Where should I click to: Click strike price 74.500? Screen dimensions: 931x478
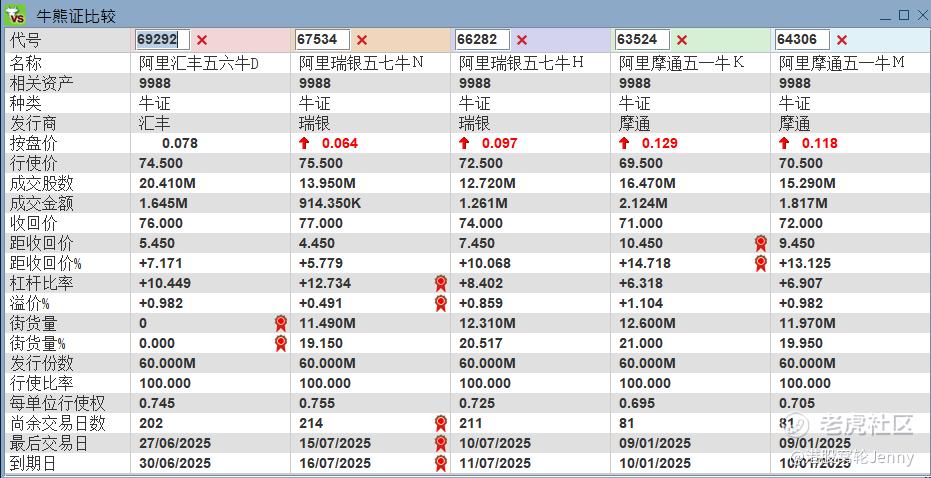point(161,163)
